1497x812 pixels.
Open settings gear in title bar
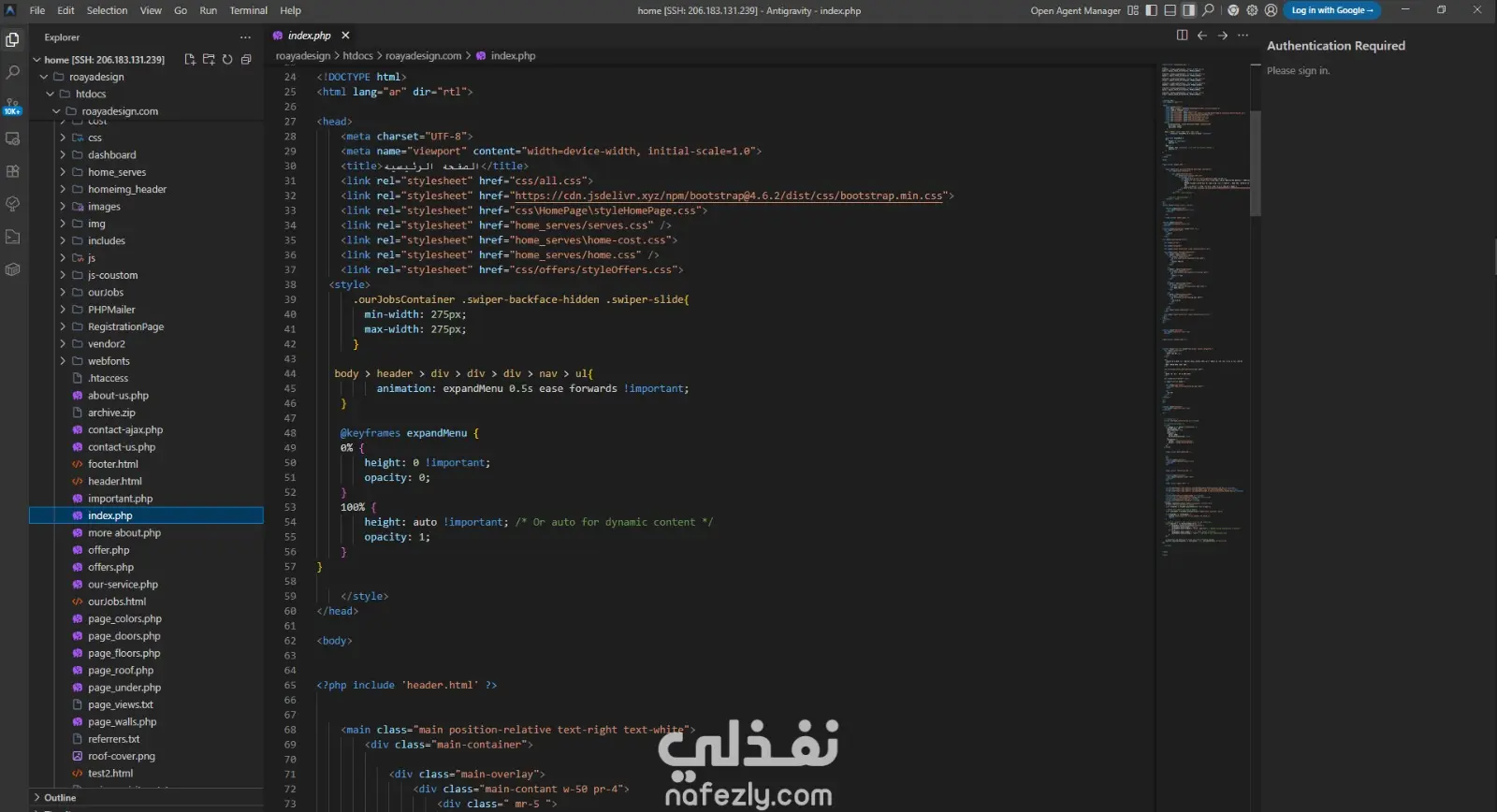click(1252, 10)
